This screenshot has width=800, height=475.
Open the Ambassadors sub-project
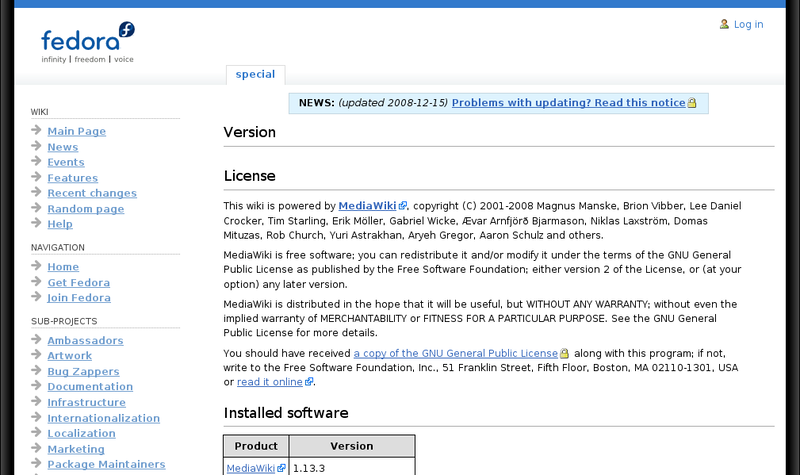pos(85,340)
